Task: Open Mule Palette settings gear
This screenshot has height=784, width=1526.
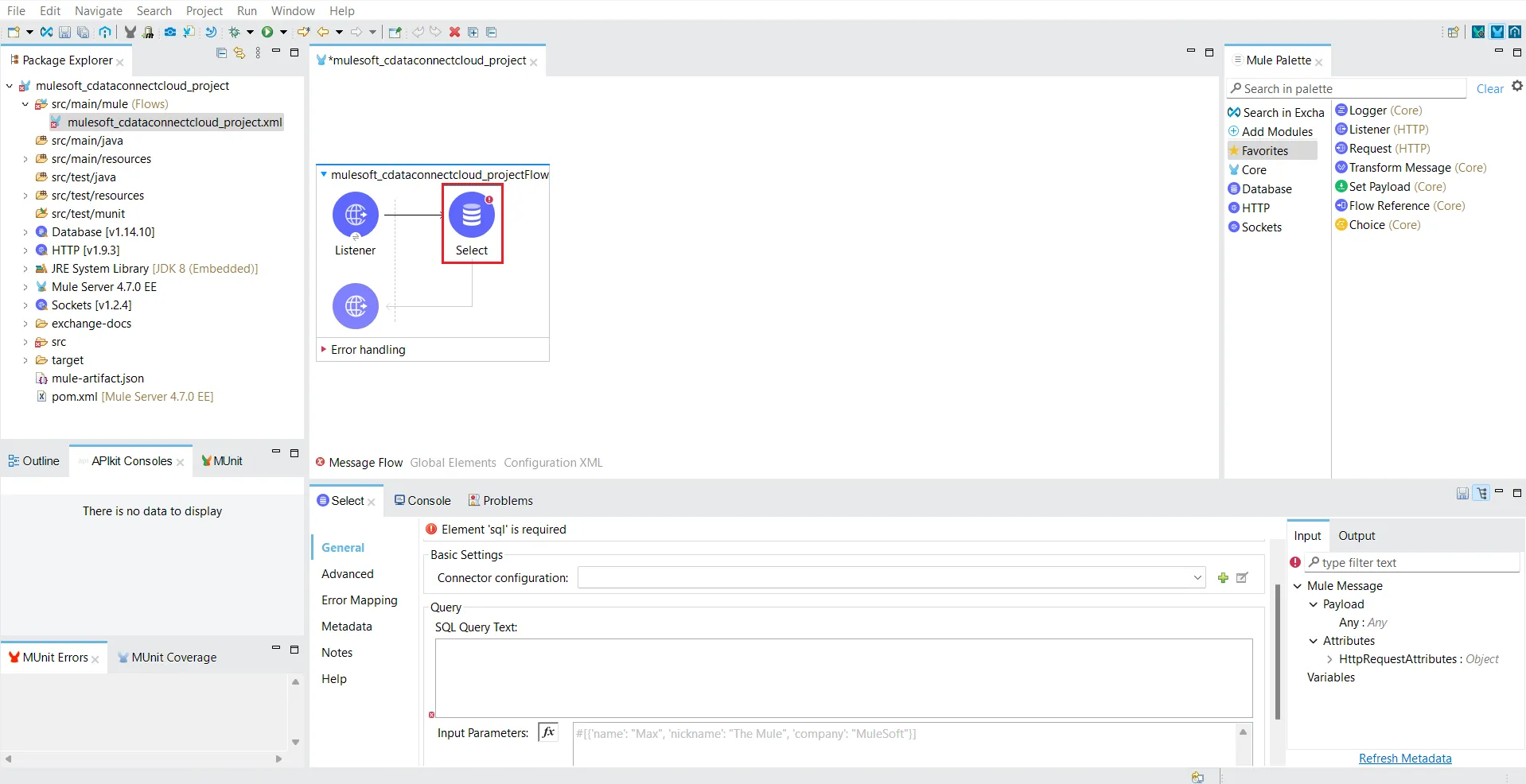Action: (1516, 87)
